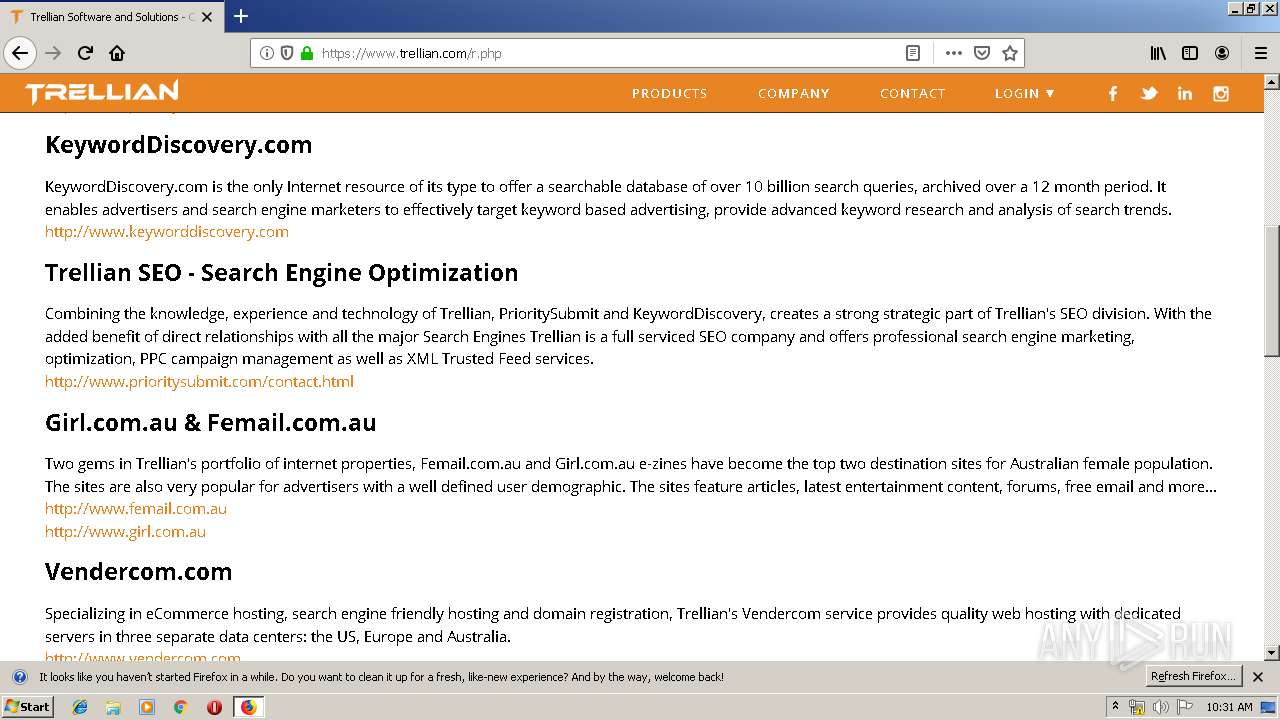This screenshot has height=720, width=1280.
Task: Click the clock showing 10:31 AM
Action: pos(1229,707)
